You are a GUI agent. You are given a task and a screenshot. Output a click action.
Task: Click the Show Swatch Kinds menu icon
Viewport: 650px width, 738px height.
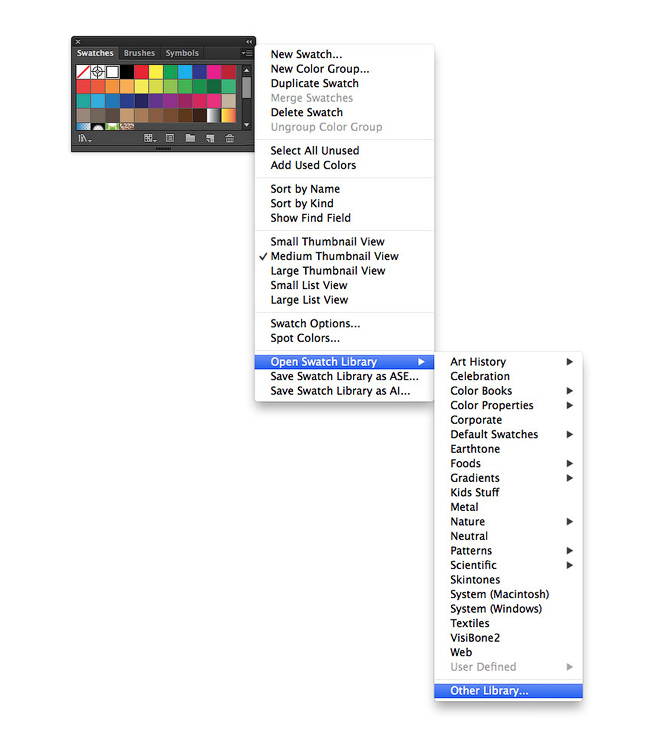pyautogui.click(x=150, y=138)
